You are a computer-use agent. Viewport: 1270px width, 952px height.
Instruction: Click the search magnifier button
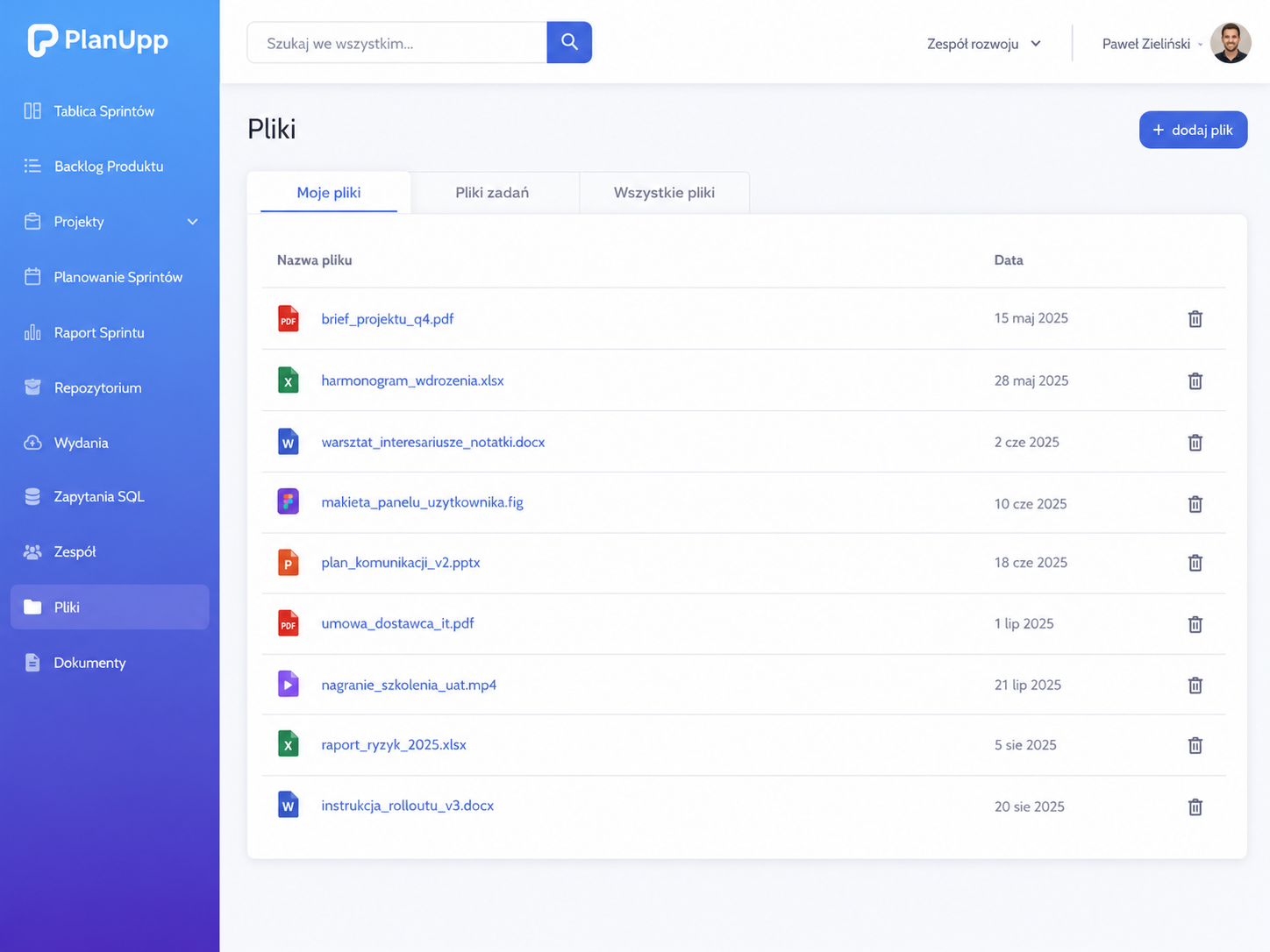(x=569, y=42)
